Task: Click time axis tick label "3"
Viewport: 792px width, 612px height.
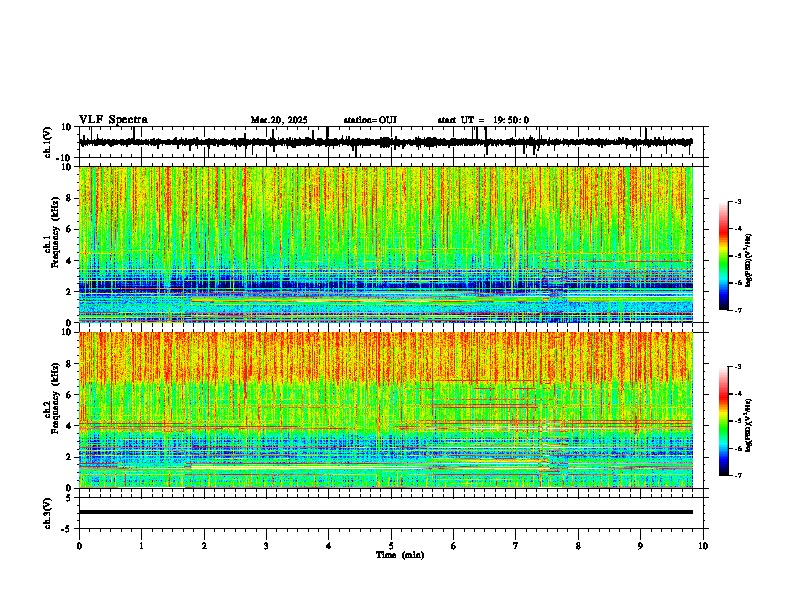Action: click(x=266, y=546)
